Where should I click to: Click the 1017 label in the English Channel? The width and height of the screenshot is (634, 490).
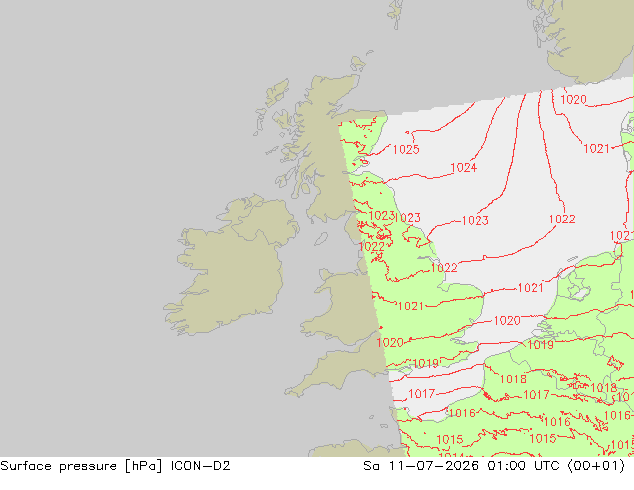[x=421, y=393]
